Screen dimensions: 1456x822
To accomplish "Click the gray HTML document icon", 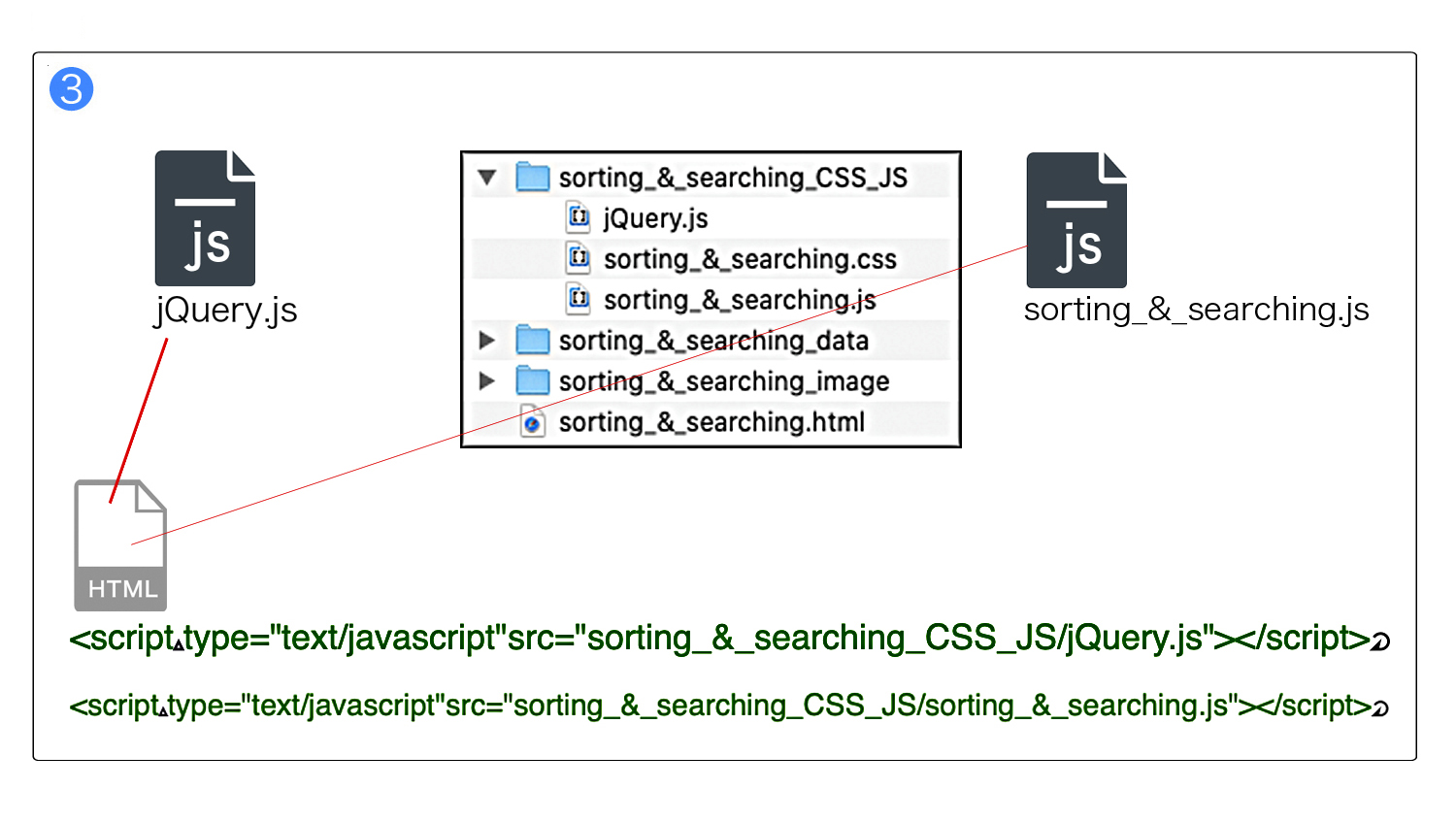I will click(x=121, y=545).
